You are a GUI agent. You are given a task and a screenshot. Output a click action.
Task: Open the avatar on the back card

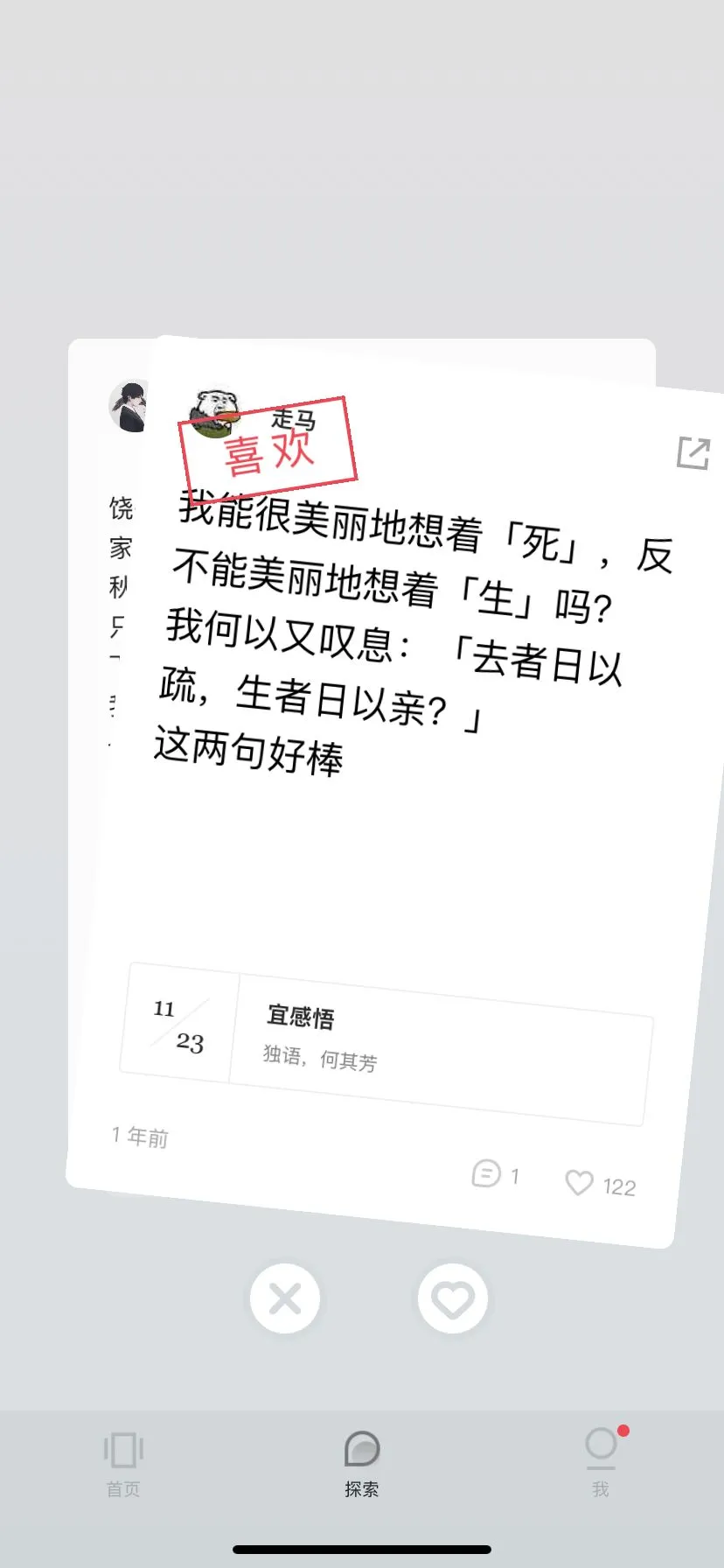(x=129, y=406)
